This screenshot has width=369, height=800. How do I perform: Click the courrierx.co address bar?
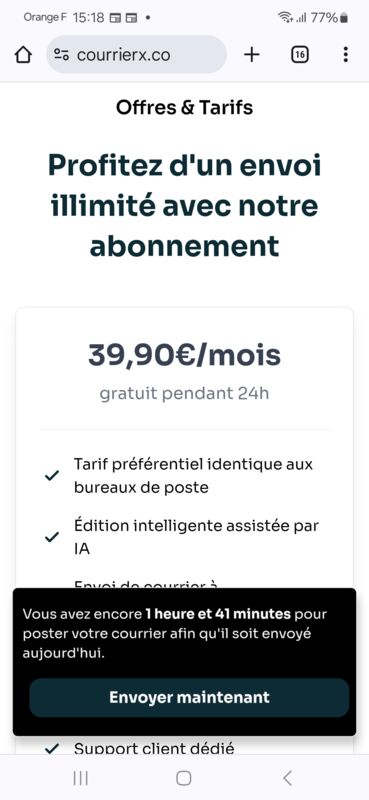point(136,55)
